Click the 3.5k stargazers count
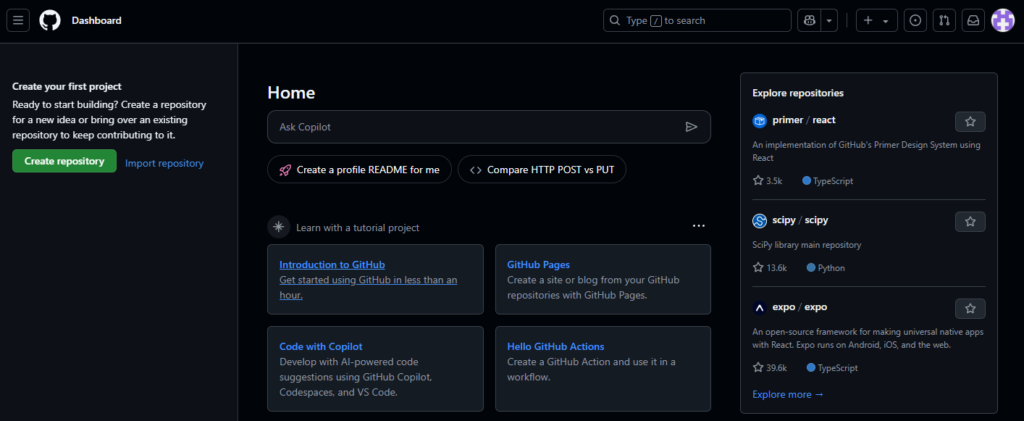 click(767, 181)
